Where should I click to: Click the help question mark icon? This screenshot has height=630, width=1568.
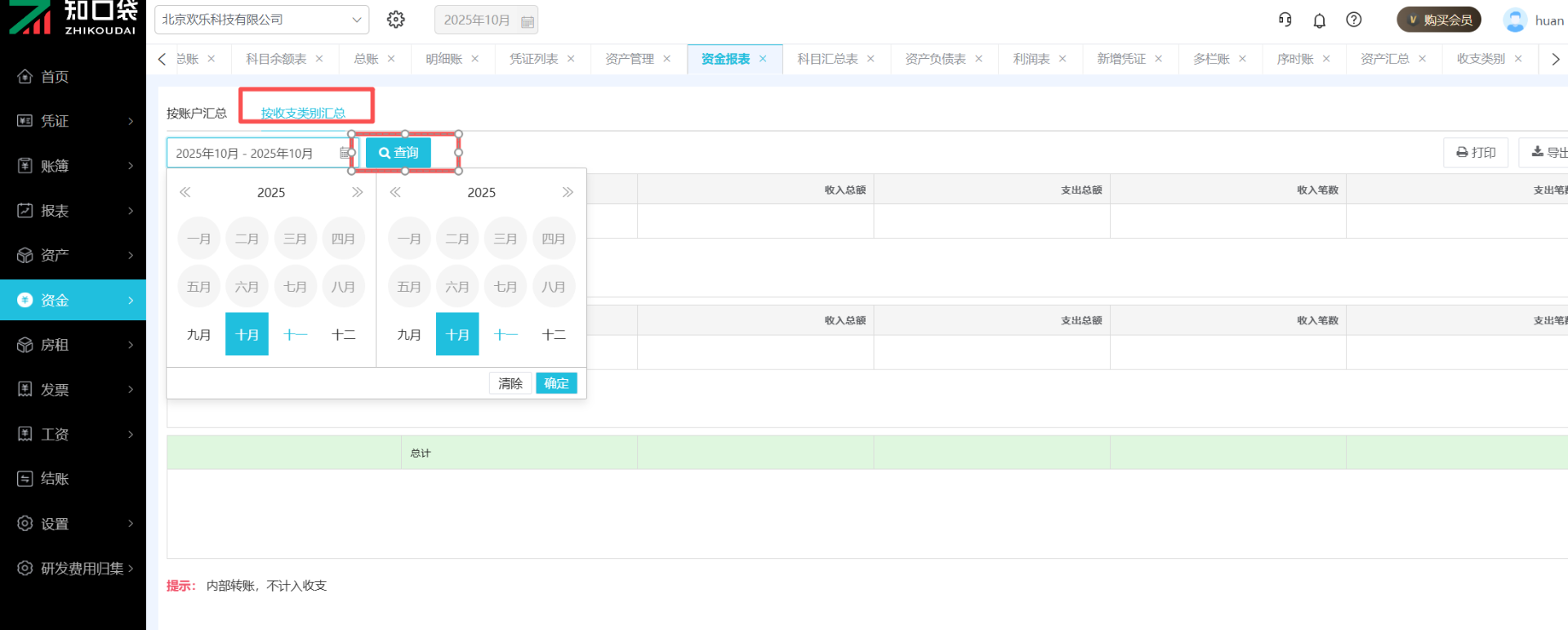click(x=1353, y=20)
